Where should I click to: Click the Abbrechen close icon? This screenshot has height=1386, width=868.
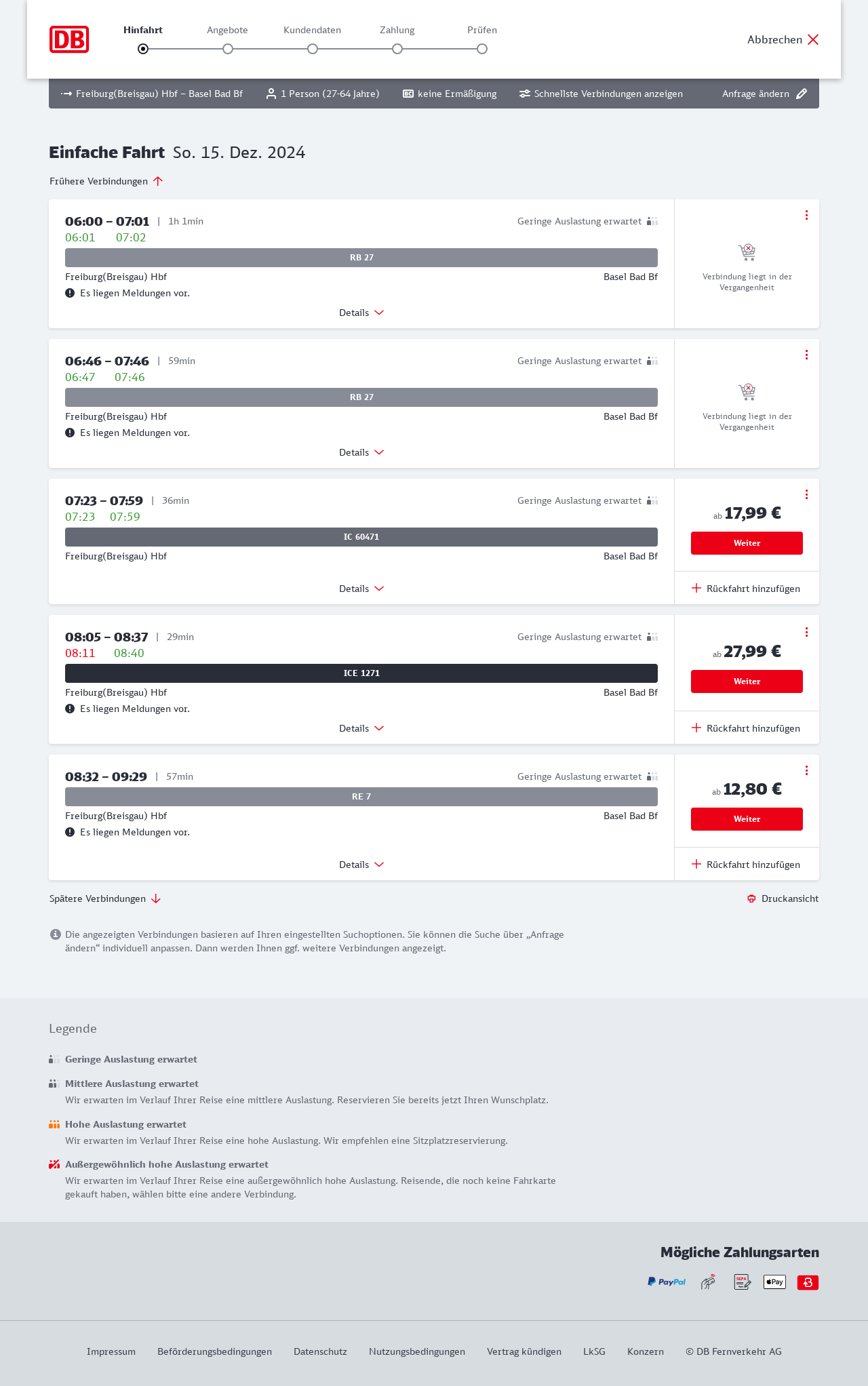tap(813, 39)
